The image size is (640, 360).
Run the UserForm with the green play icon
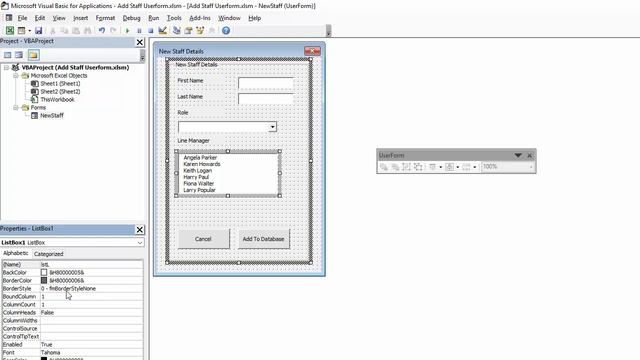tap(127, 31)
